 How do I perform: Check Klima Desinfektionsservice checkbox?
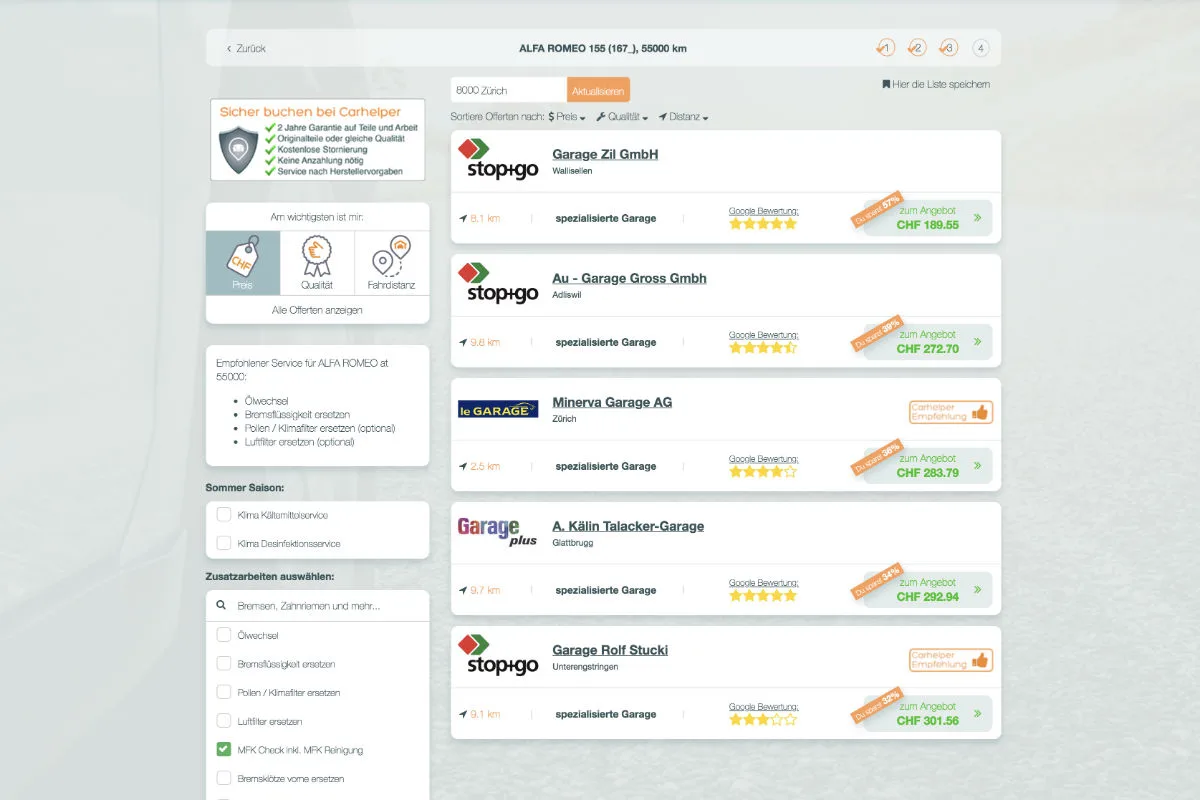pyautogui.click(x=224, y=543)
